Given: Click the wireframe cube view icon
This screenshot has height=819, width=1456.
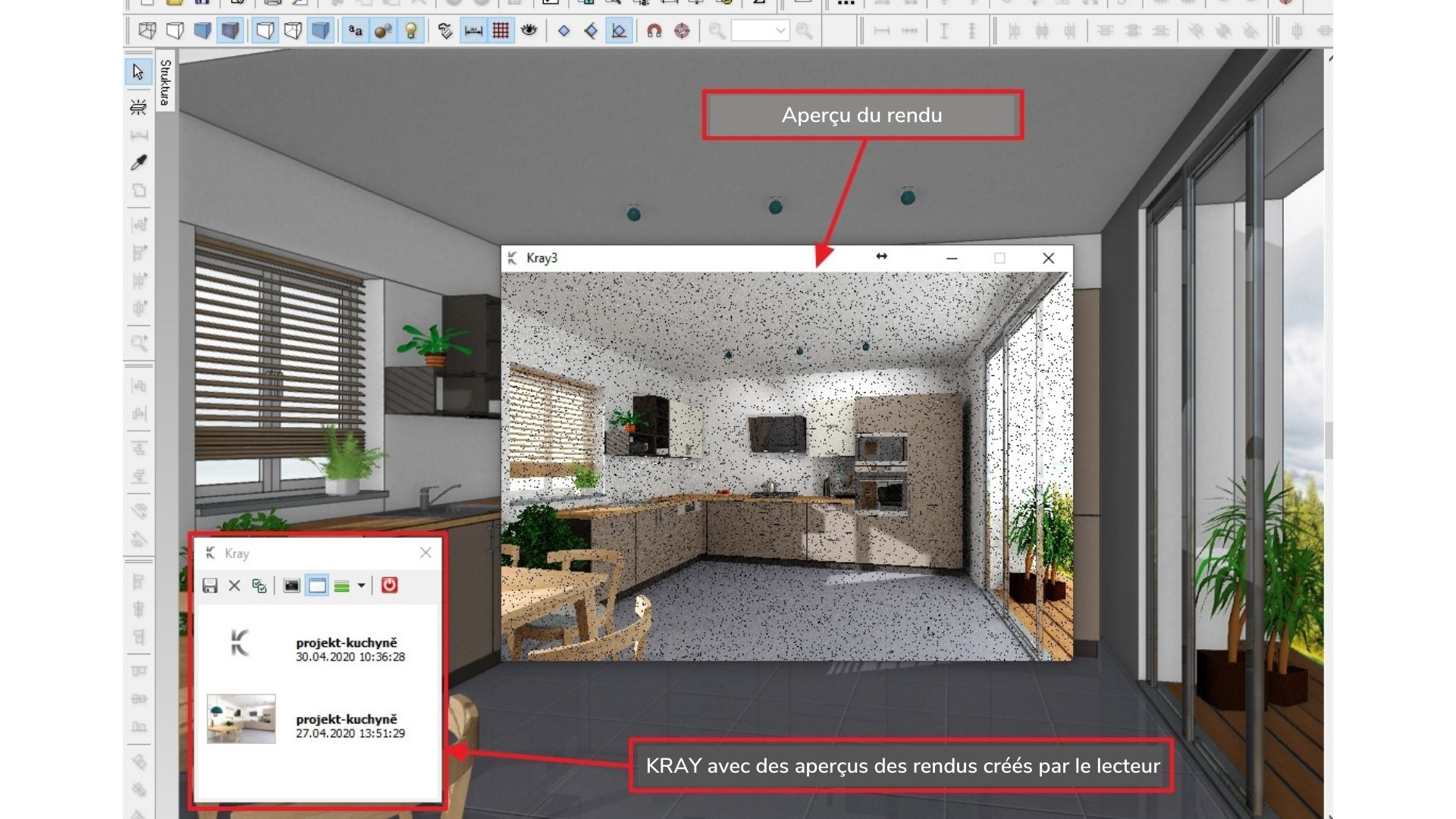Looking at the screenshot, I should [x=147, y=31].
